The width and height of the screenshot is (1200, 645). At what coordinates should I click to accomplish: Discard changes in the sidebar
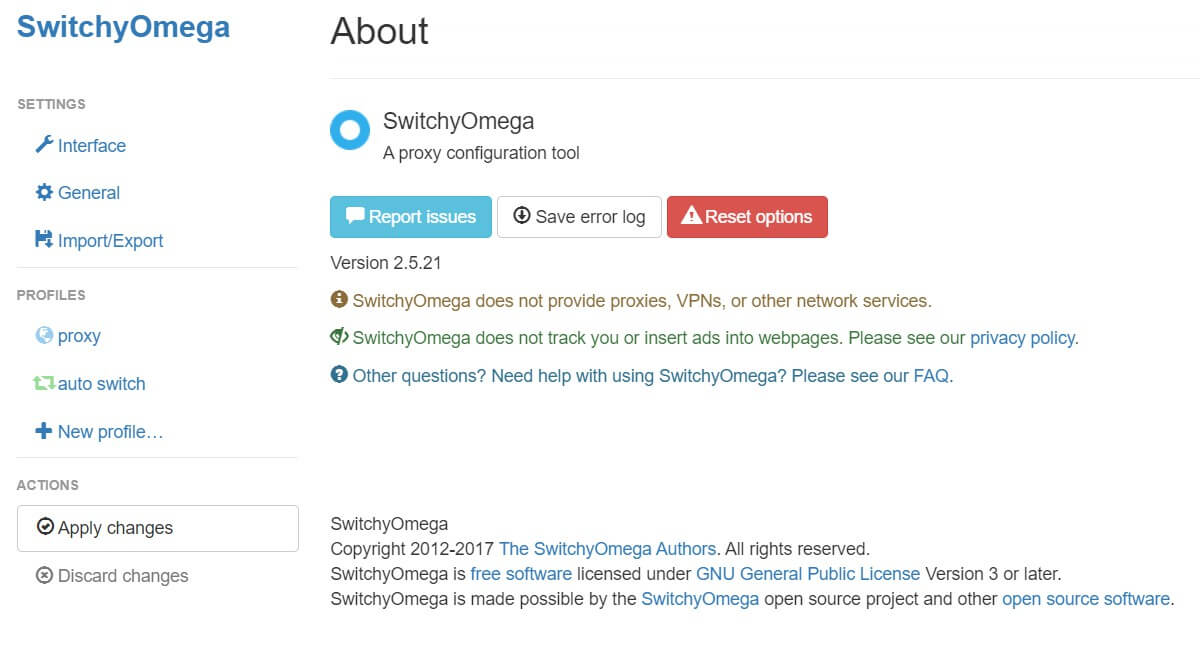tap(122, 576)
